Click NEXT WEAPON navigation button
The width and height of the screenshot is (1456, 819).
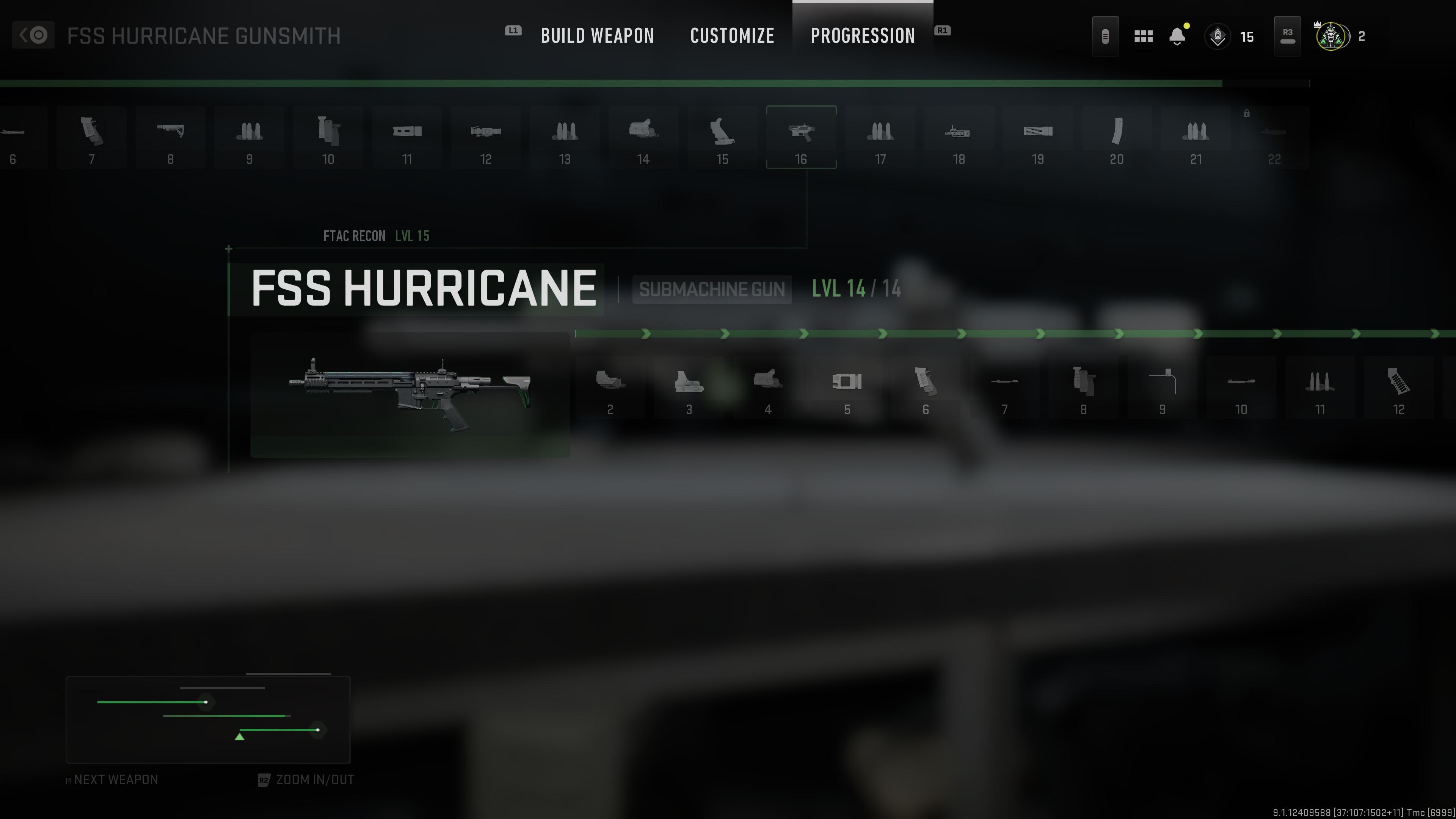tap(113, 779)
